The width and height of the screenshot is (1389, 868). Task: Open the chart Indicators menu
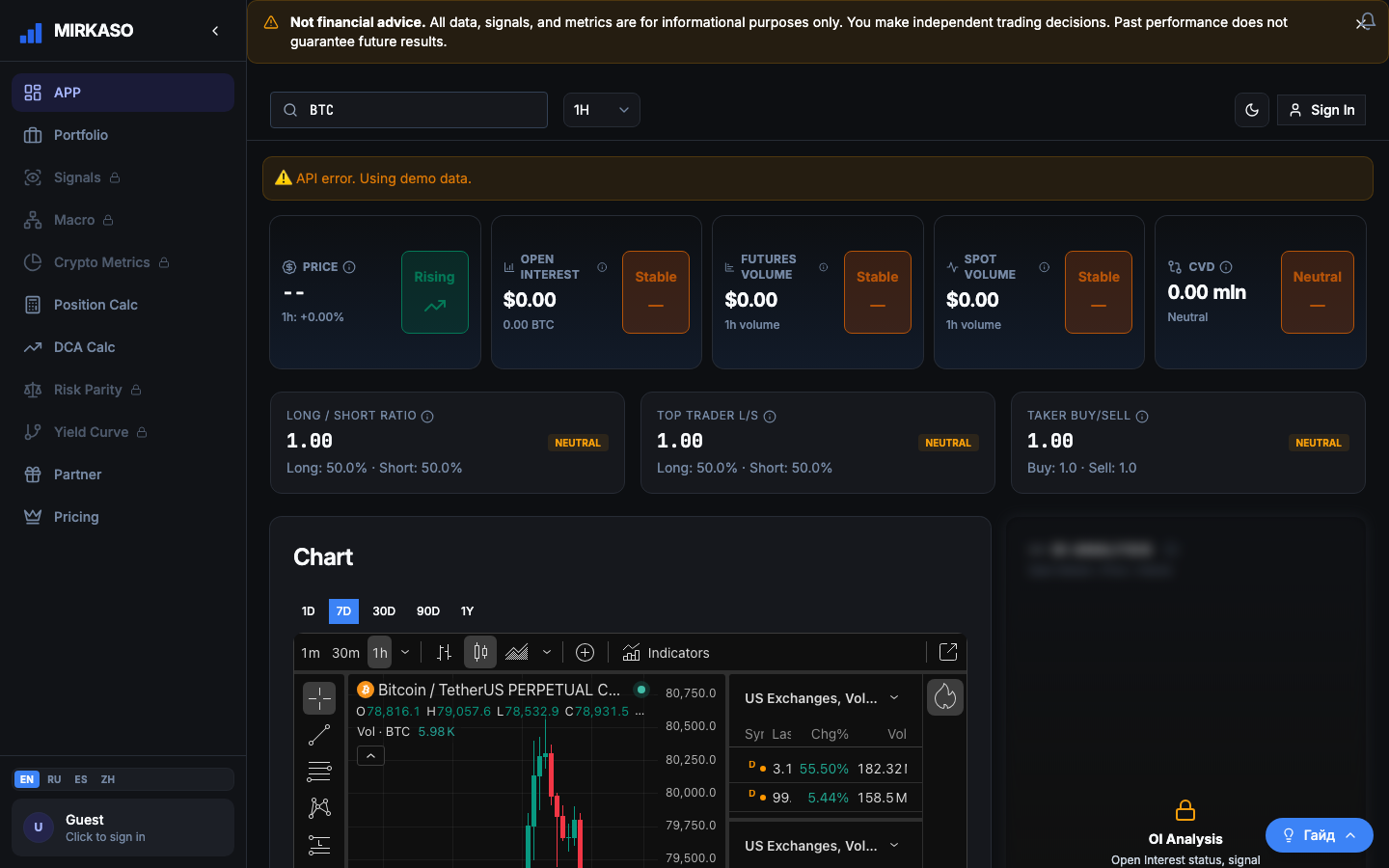pos(666,653)
